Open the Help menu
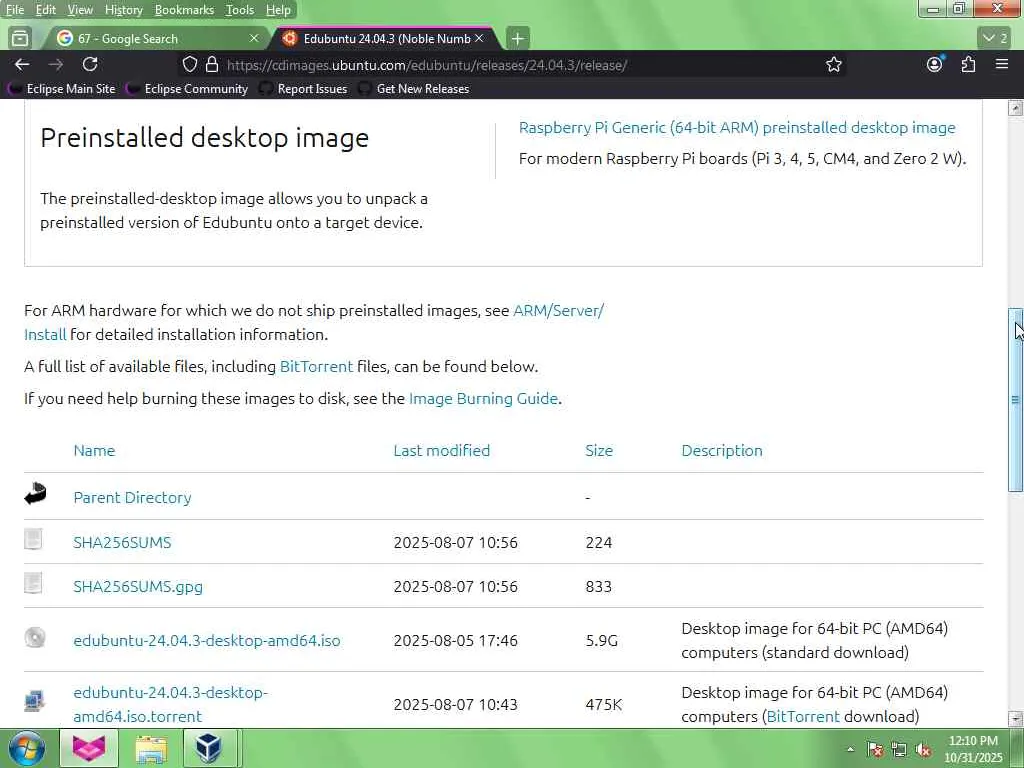This screenshot has height=768, width=1024. (278, 10)
